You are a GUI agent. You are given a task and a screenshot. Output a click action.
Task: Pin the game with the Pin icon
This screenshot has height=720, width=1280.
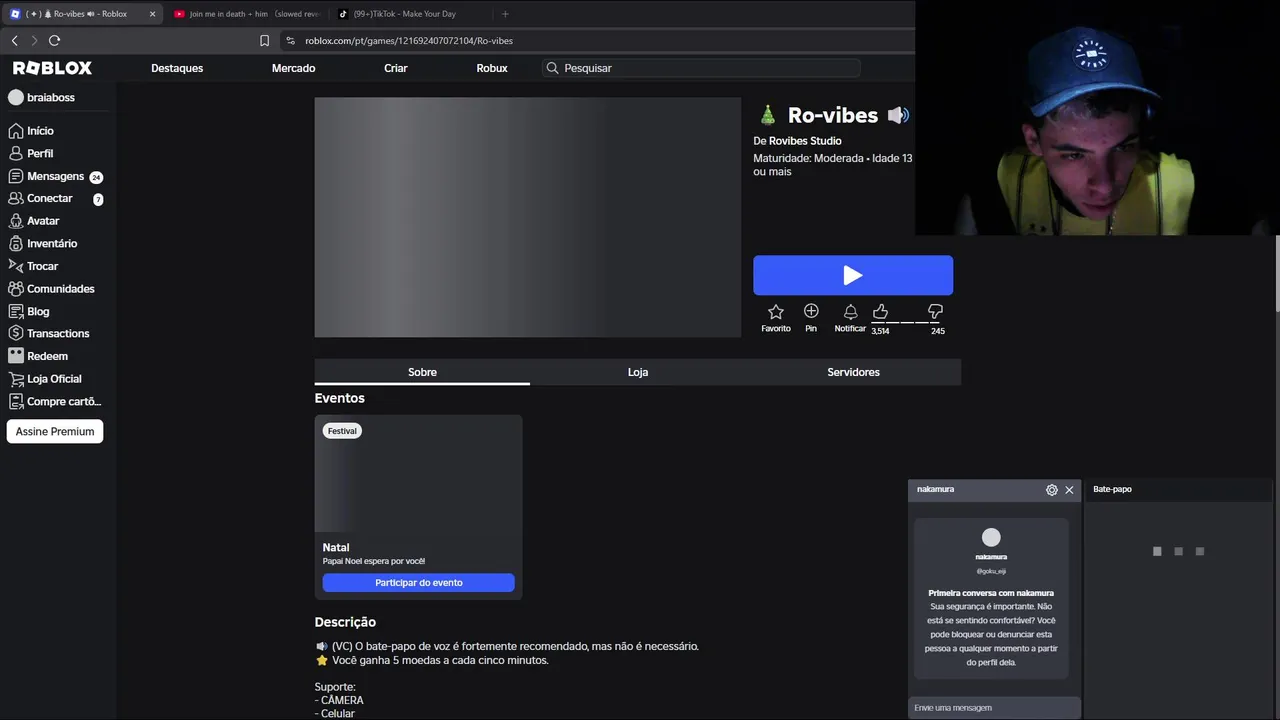click(x=811, y=312)
